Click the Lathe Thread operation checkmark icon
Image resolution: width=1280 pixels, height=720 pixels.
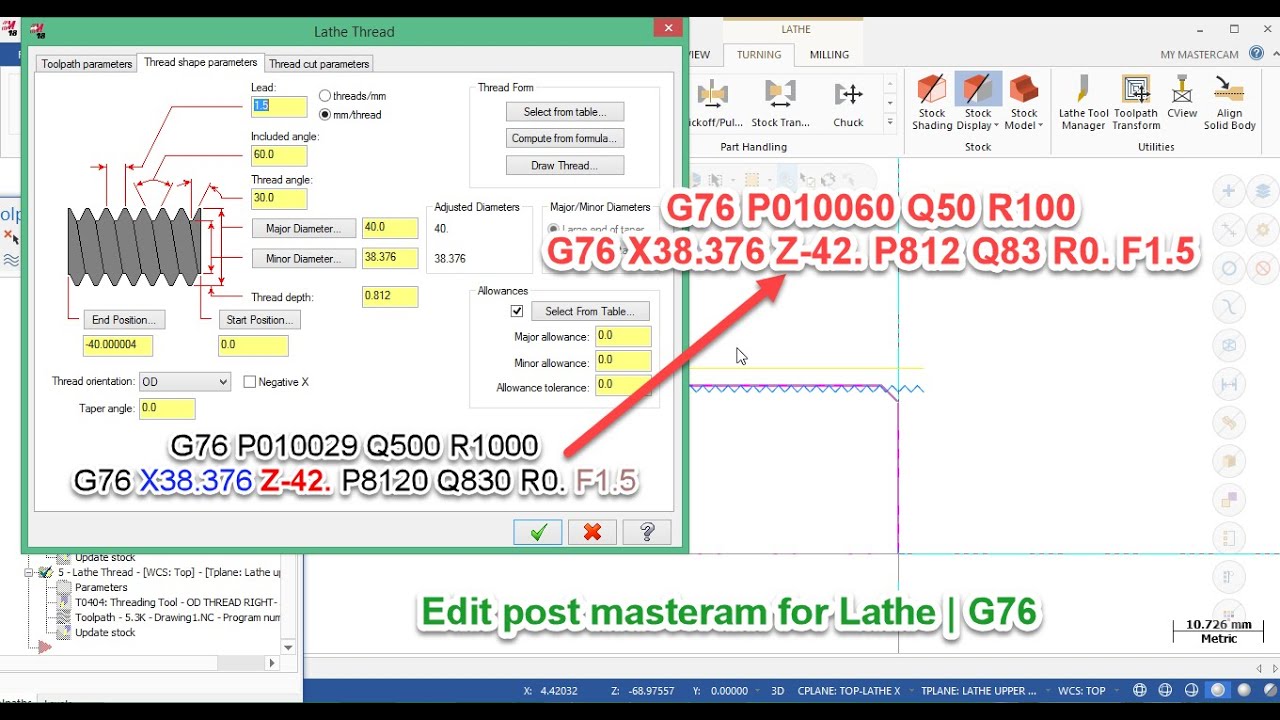click(45, 573)
